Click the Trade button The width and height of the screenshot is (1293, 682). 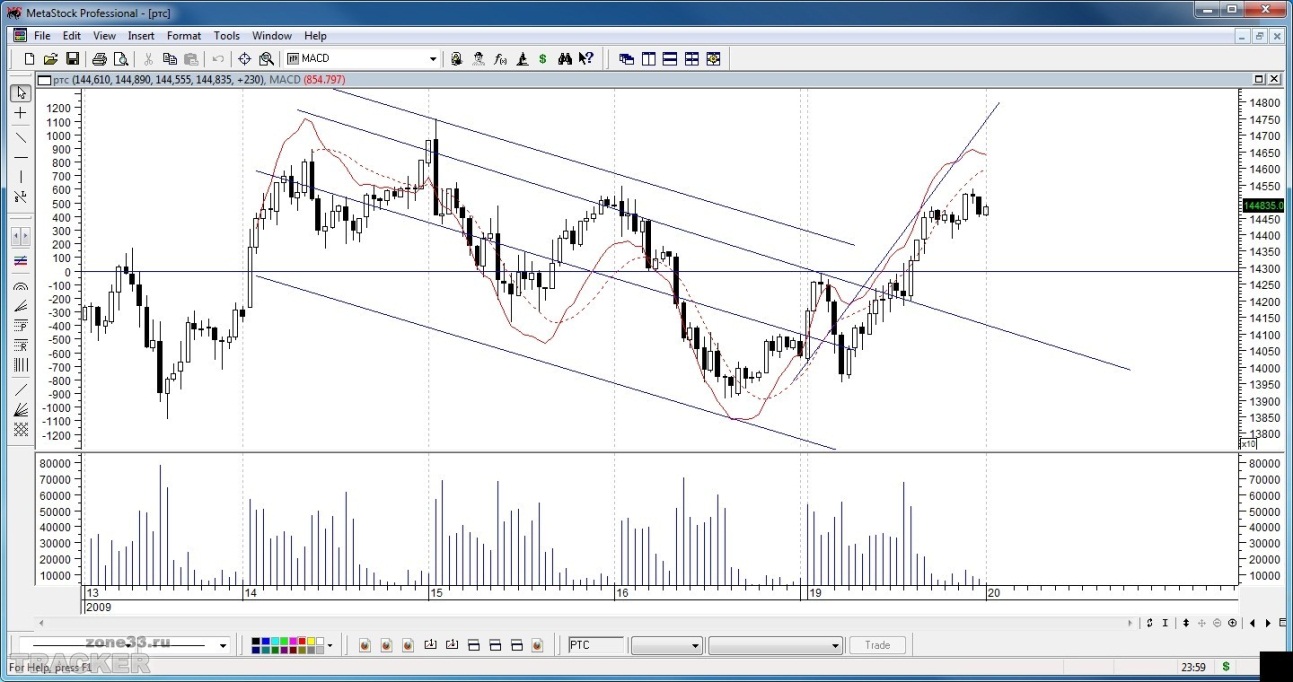(x=877, y=645)
